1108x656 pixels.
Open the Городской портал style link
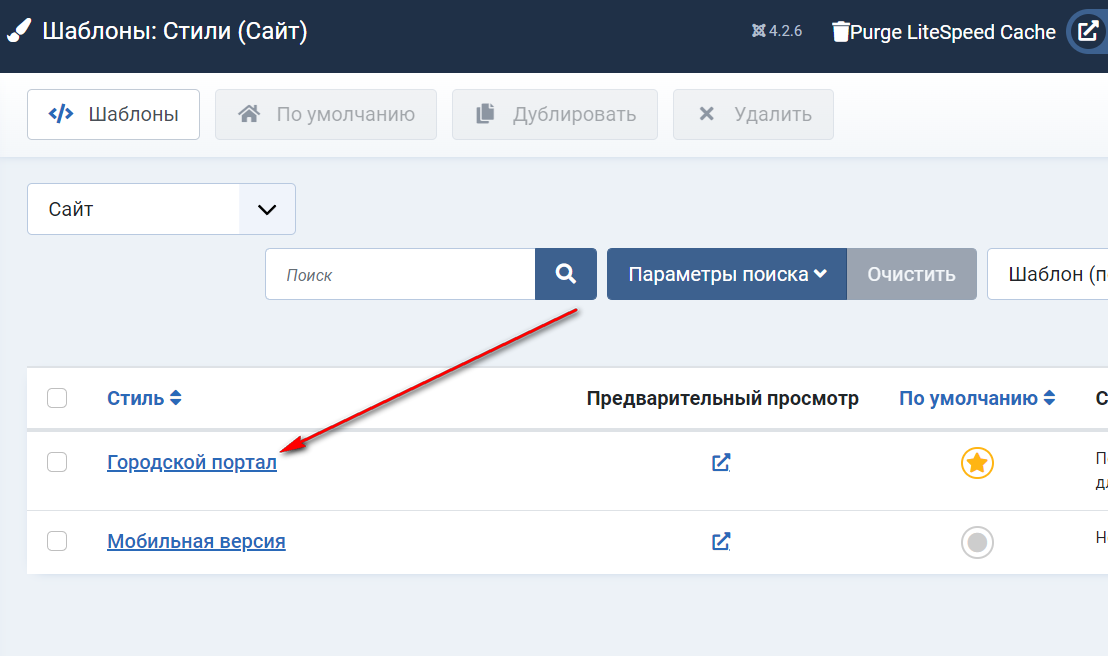192,463
